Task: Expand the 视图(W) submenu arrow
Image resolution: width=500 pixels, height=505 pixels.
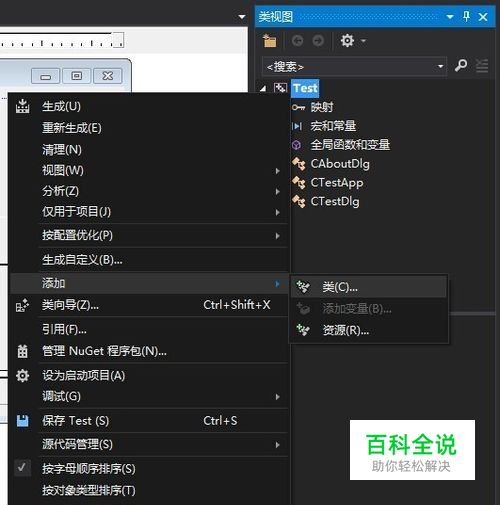Action: coord(277,171)
